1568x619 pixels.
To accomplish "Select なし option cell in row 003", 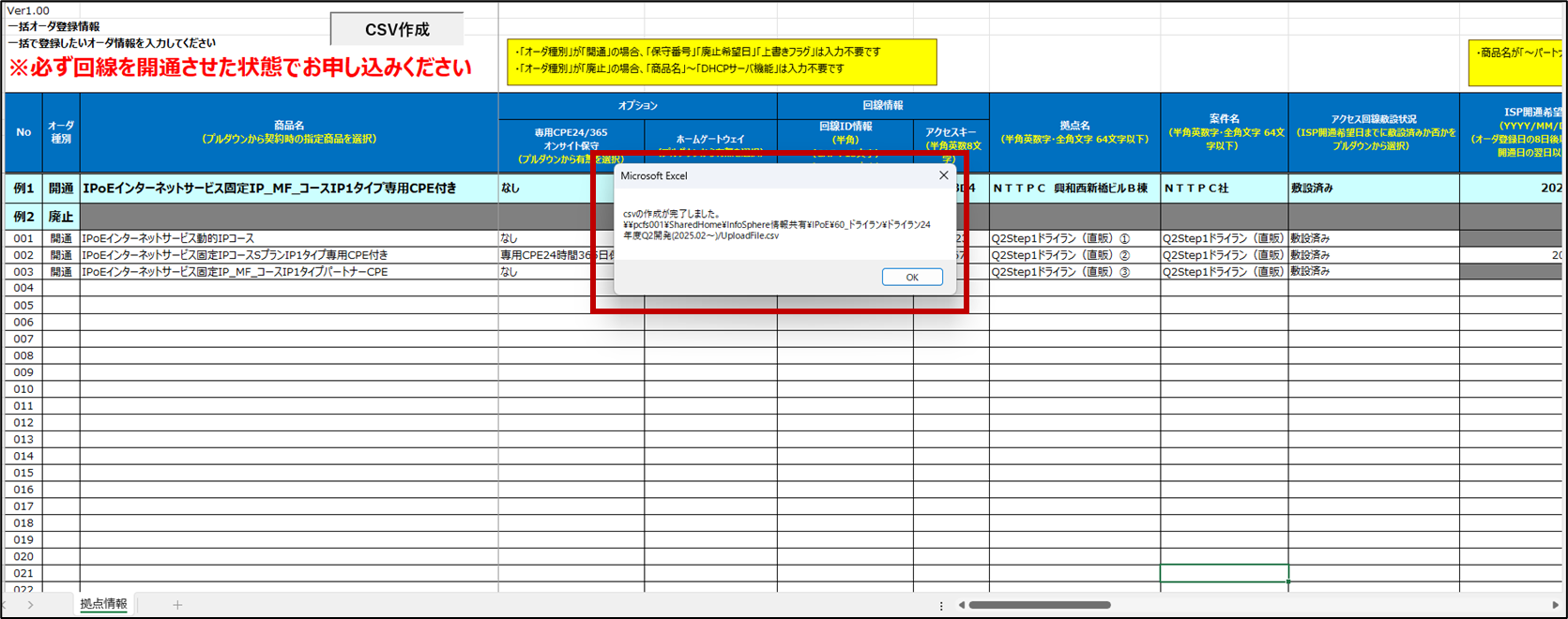I will tap(556, 272).
